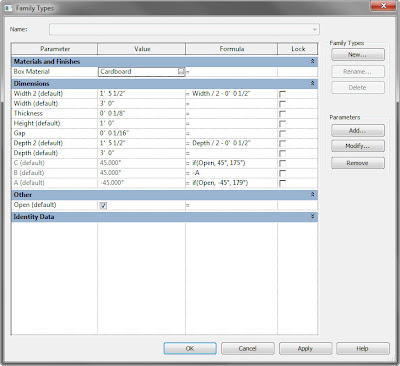Select the Box Material parameter row
Image resolution: width=400 pixels, height=366 pixels.
pyautogui.click(x=164, y=72)
